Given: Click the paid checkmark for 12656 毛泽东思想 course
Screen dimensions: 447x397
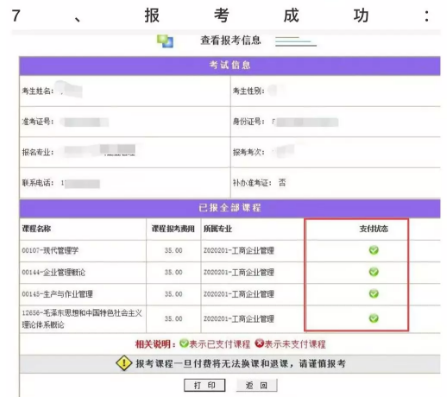Looking at the screenshot, I should [x=374, y=318].
